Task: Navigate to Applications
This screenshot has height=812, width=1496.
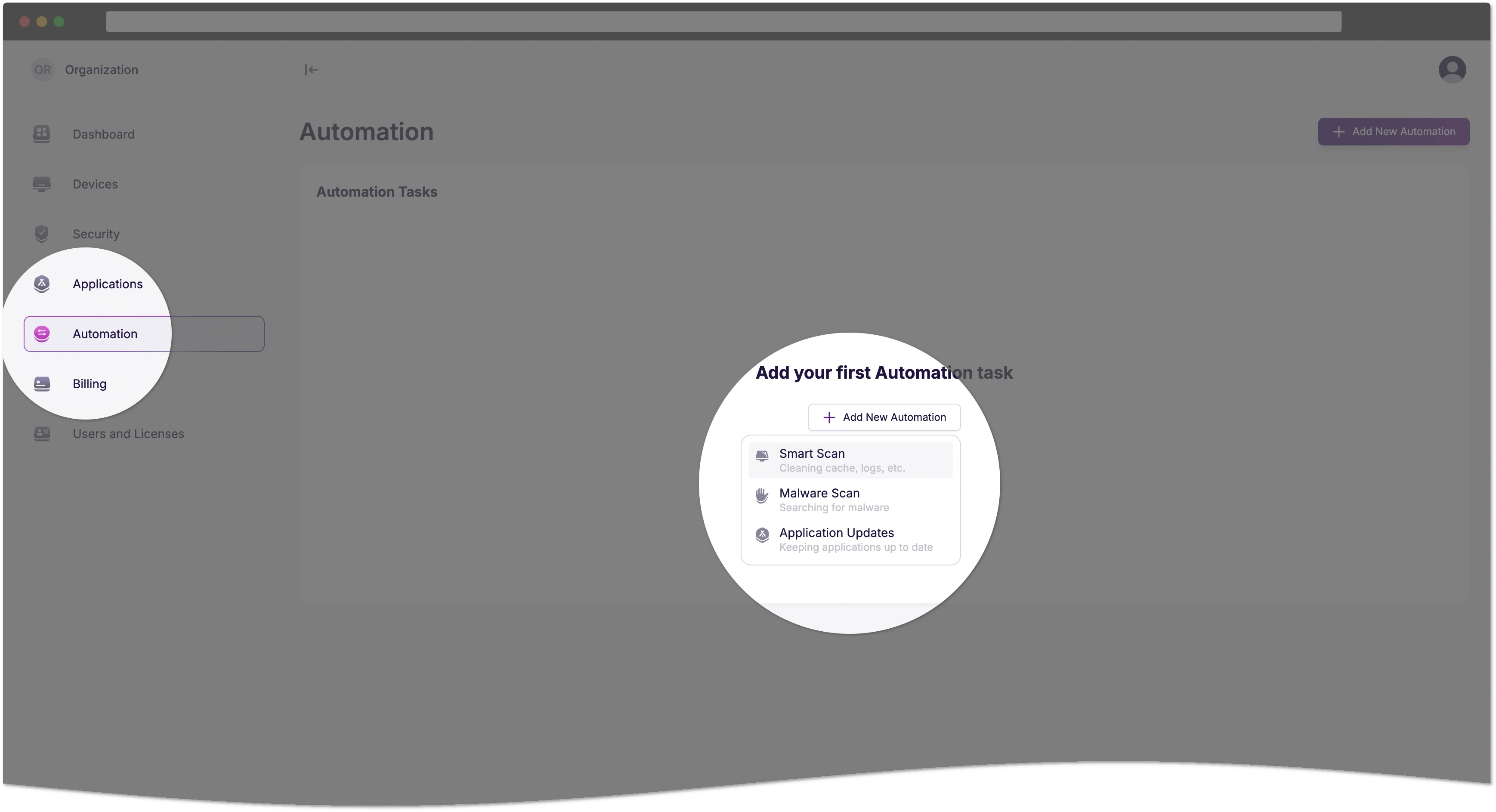Action: click(108, 284)
